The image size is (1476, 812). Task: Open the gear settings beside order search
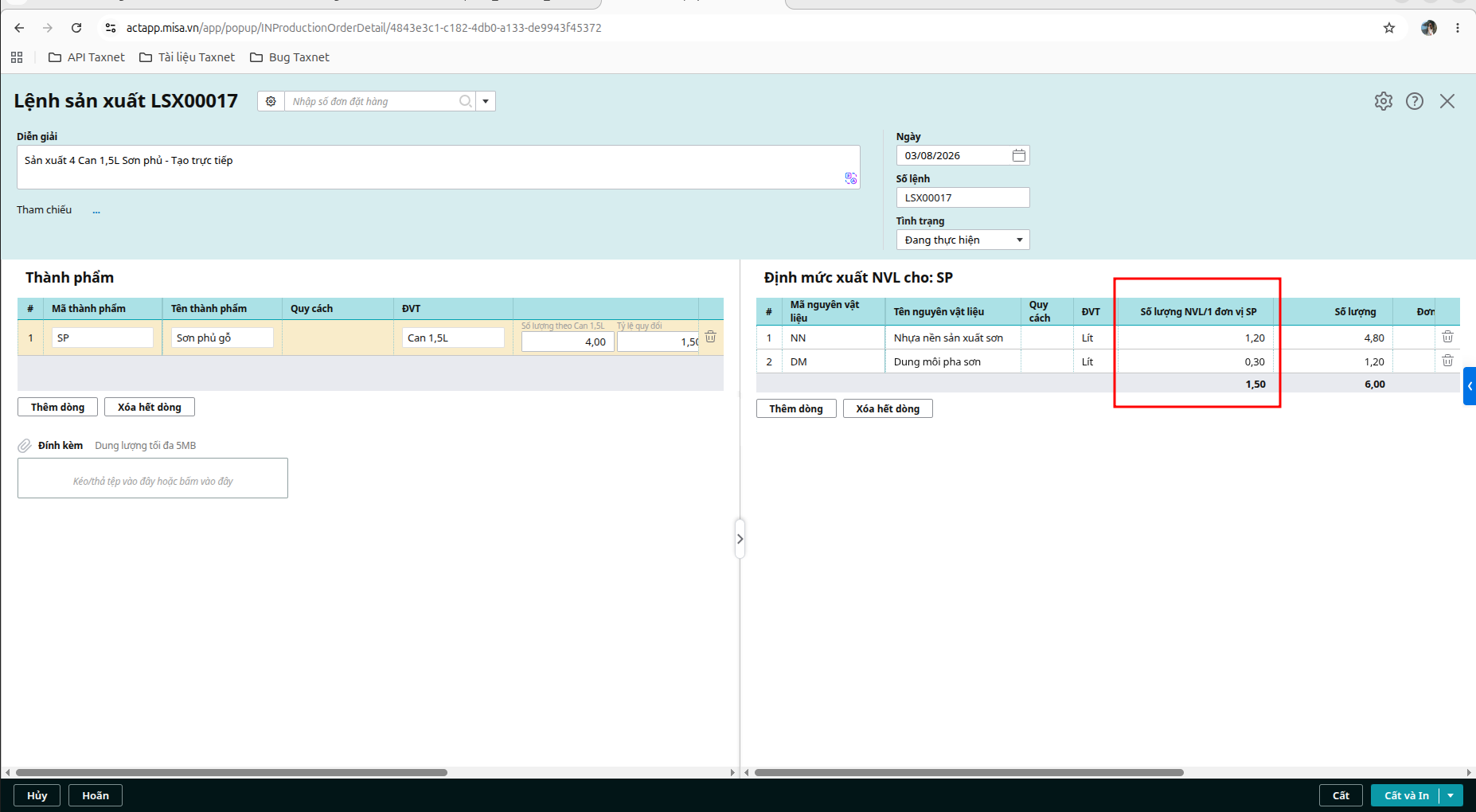click(271, 101)
